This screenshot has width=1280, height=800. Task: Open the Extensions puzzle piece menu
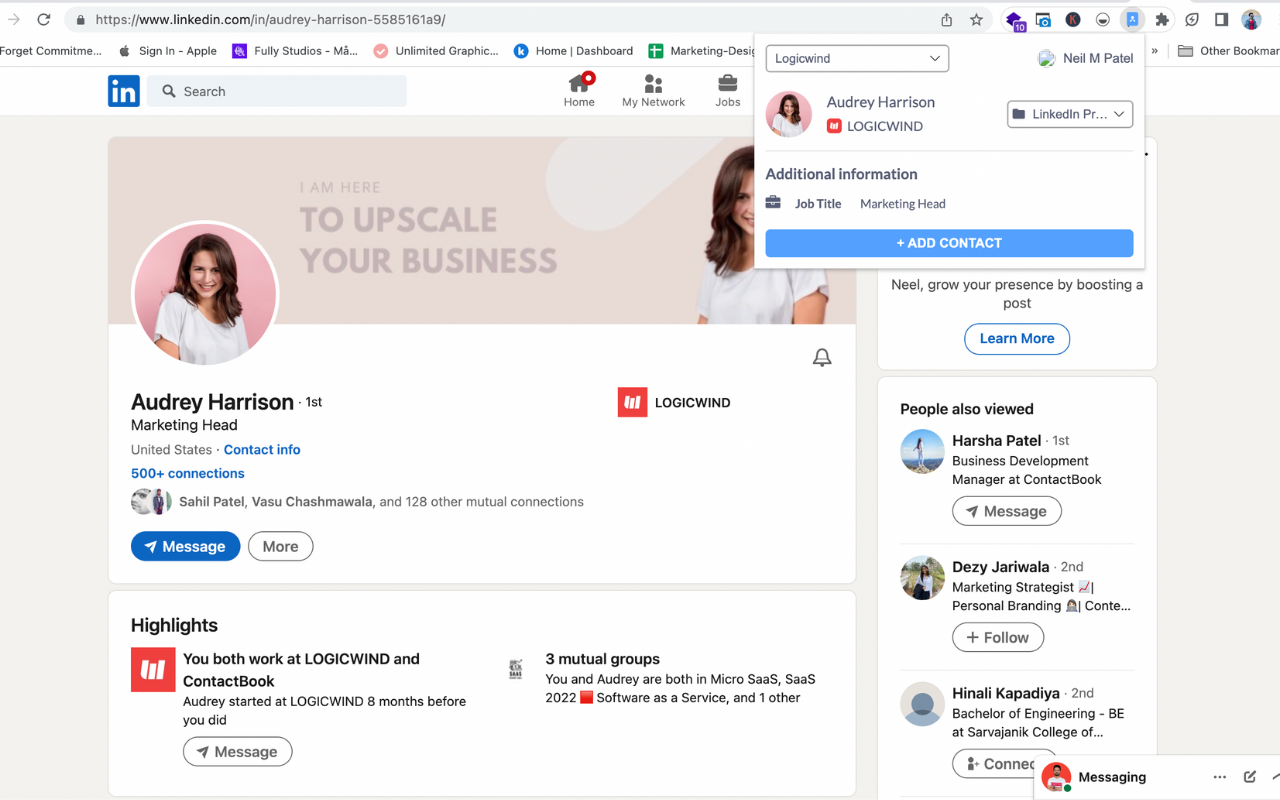point(1161,19)
